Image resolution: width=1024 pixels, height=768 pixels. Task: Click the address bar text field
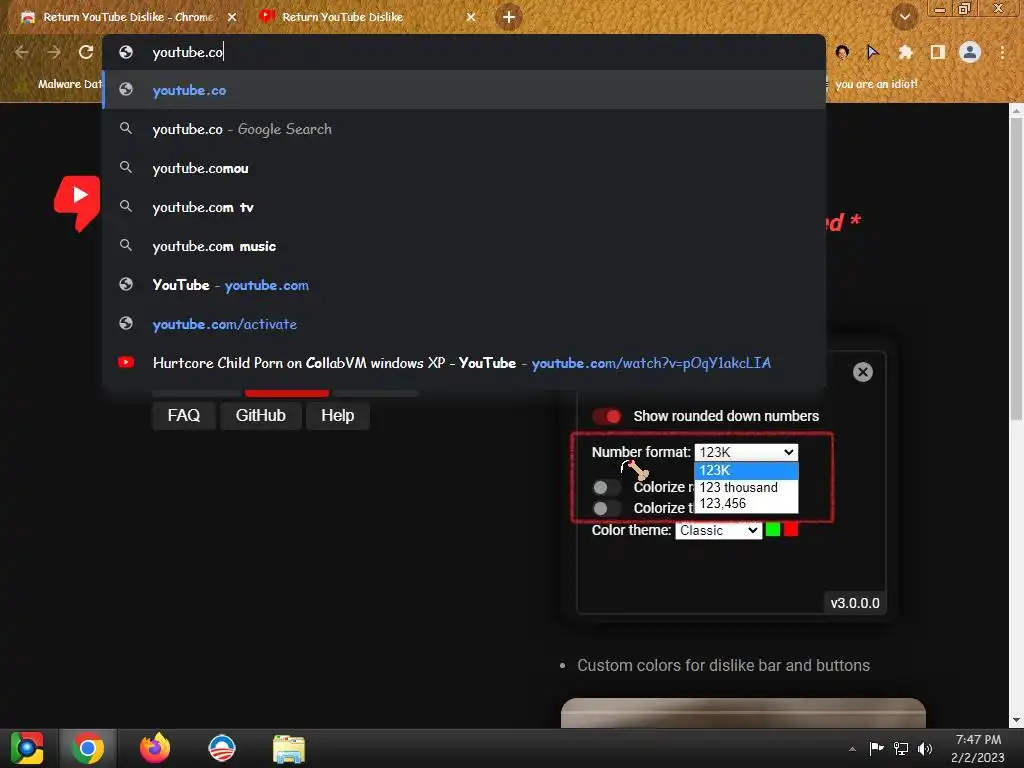tap(464, 52)
